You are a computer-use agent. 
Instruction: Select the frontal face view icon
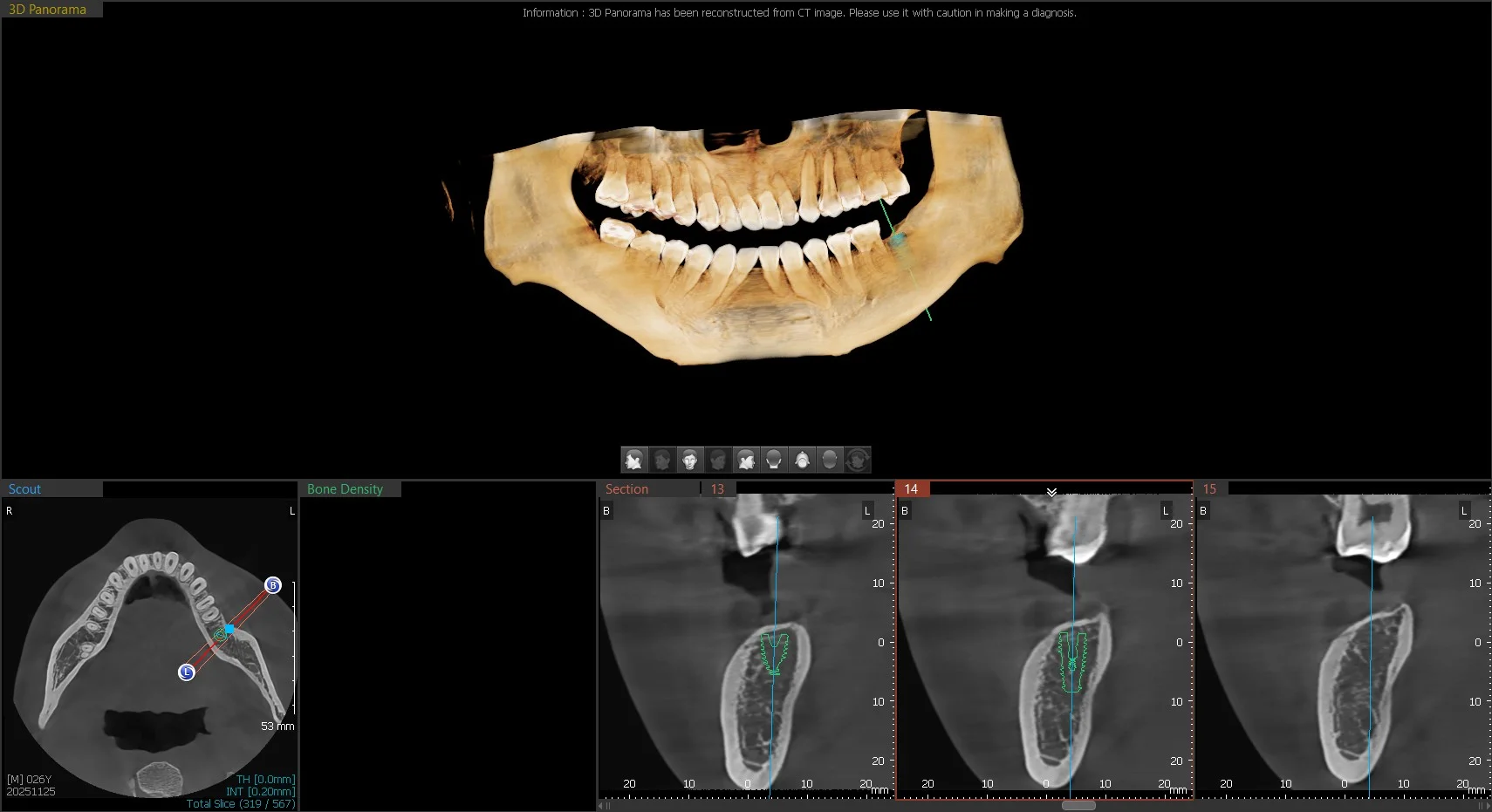pyautogui.click(x=691, y=460)
